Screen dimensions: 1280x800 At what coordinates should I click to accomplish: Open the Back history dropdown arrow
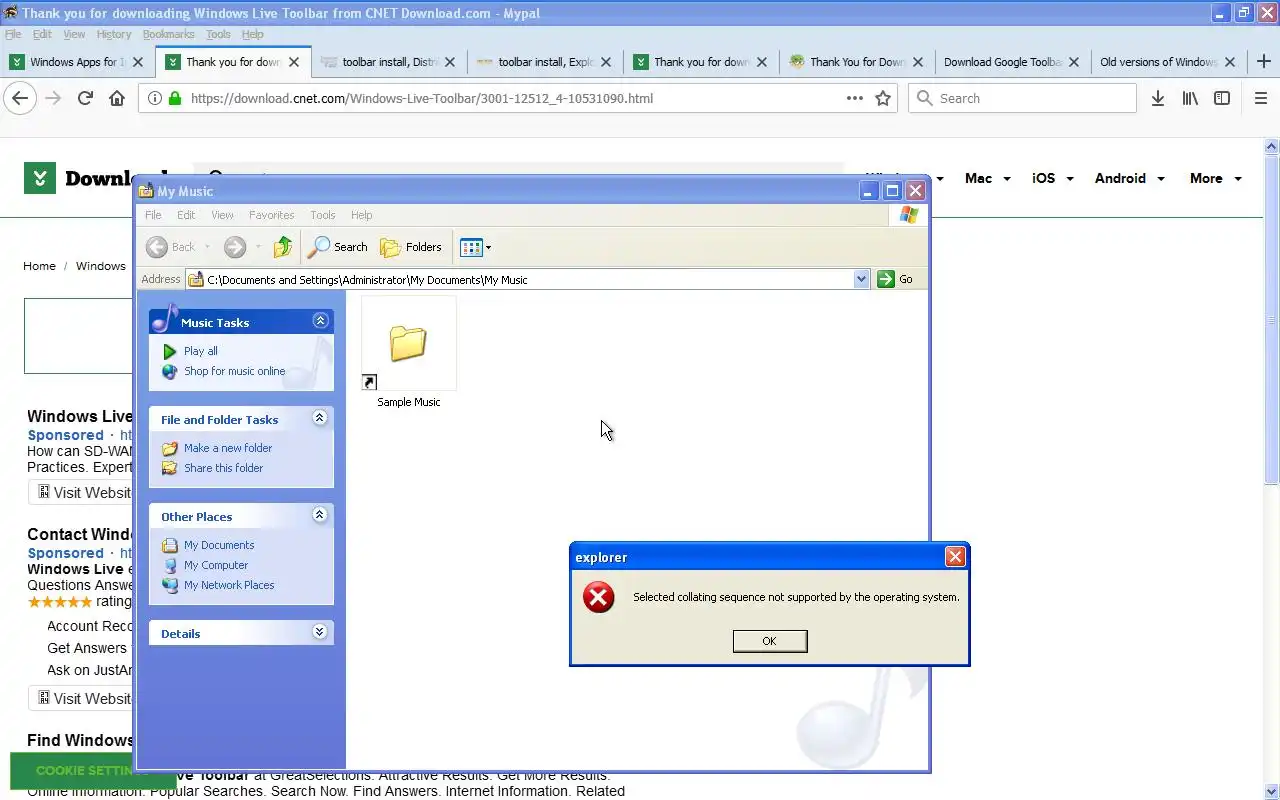[x=207, y=247]
